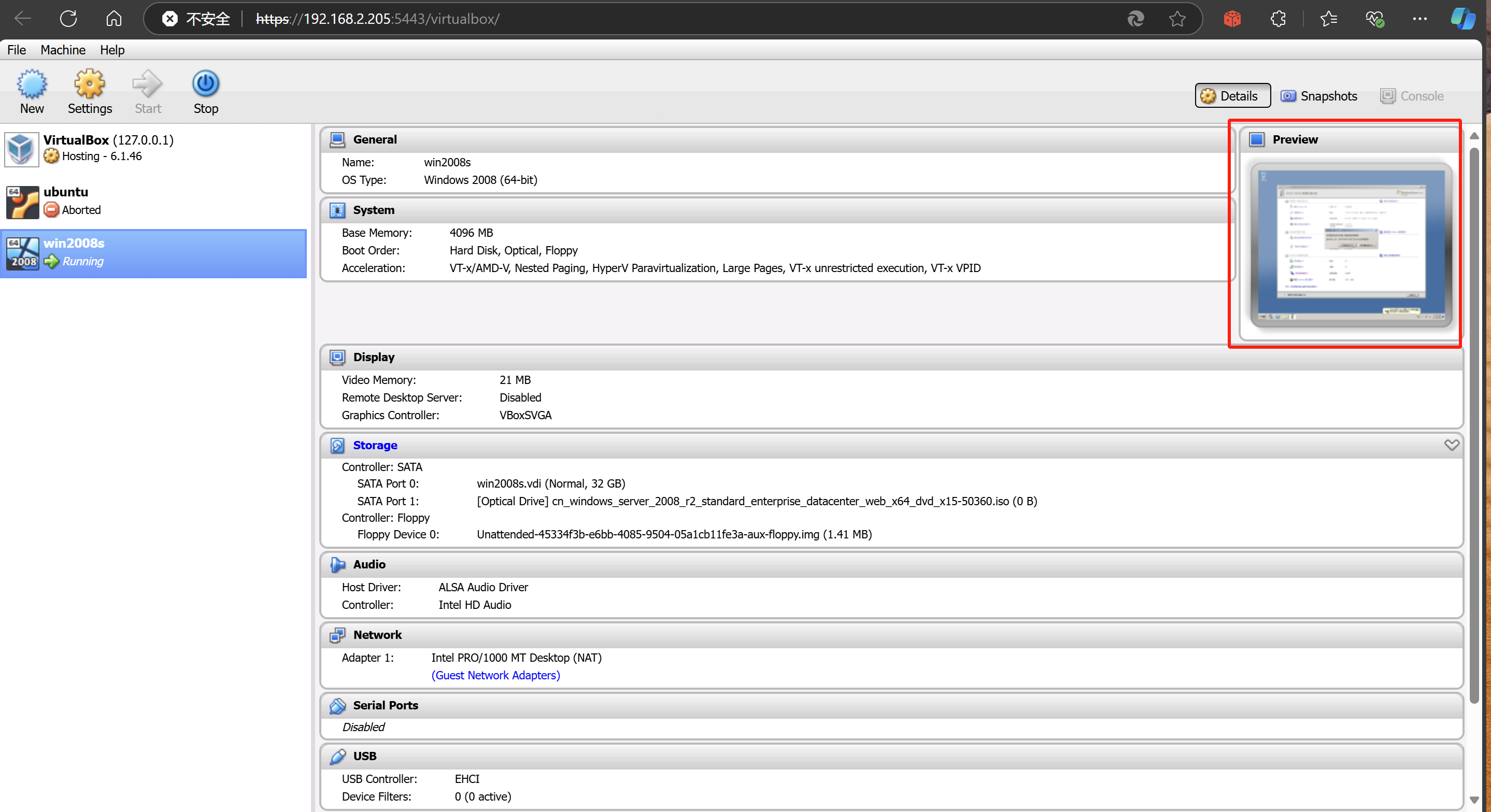Click the browser address bar URL
The height and width of the screenshot is (812, 1491).
tap(377, 19)
